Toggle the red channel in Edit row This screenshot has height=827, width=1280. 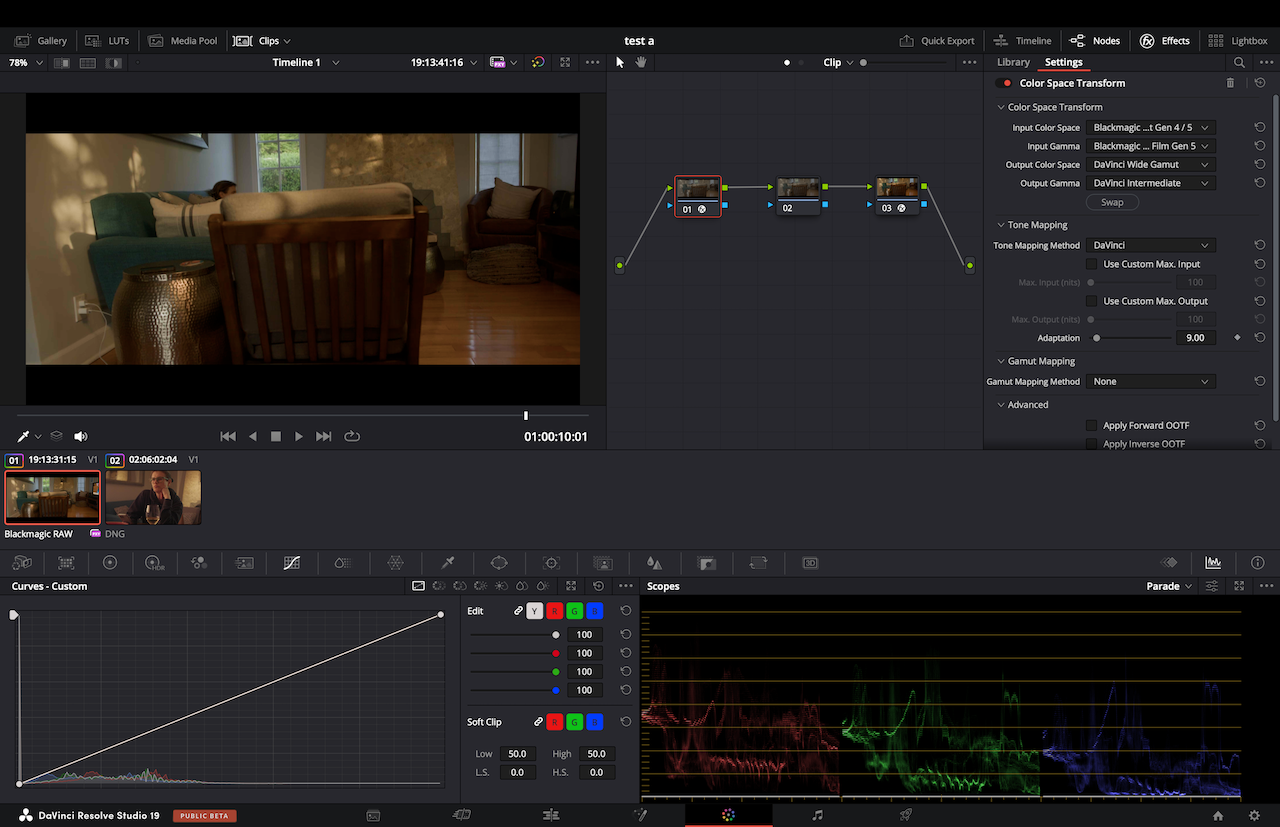point(555,611)
